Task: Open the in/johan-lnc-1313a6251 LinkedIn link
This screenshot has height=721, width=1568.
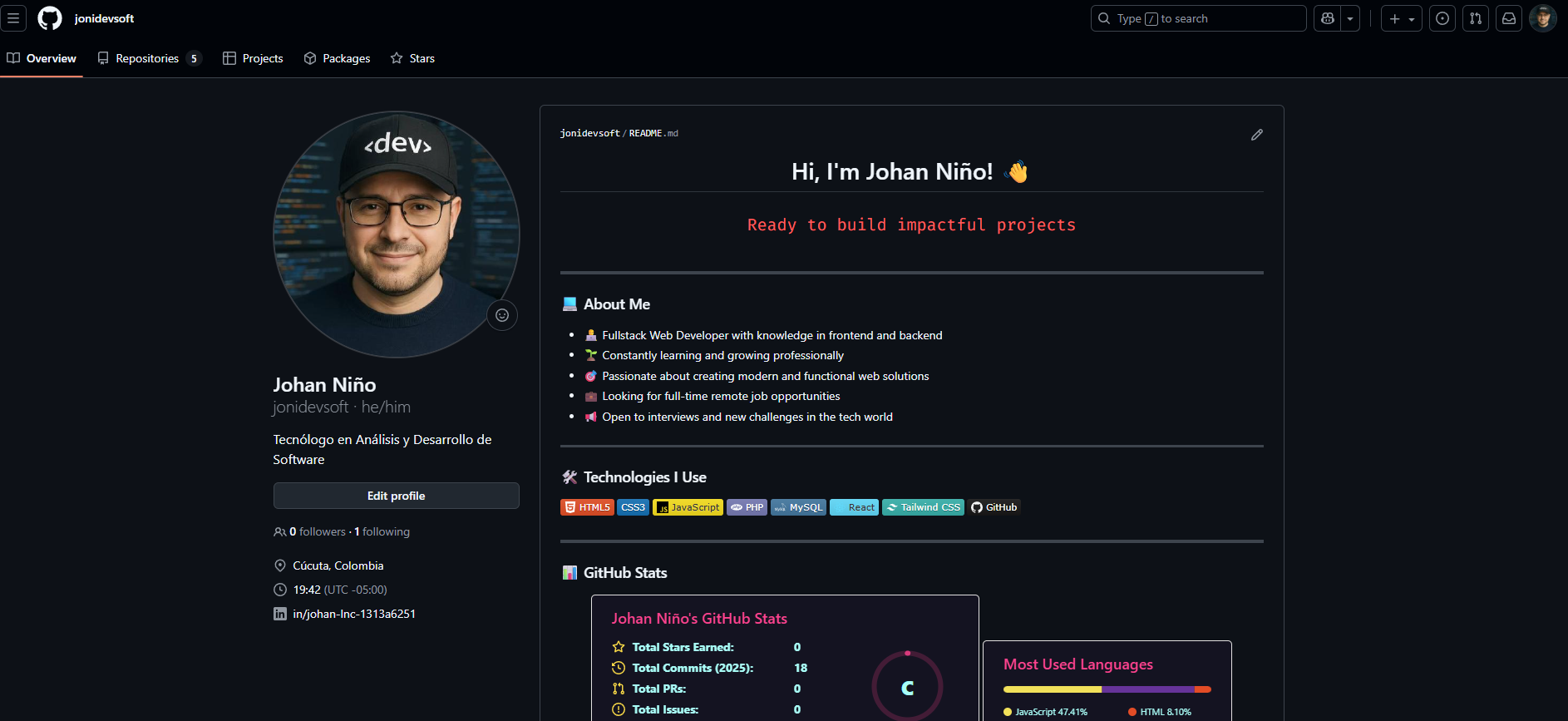Action: [354, 614]
